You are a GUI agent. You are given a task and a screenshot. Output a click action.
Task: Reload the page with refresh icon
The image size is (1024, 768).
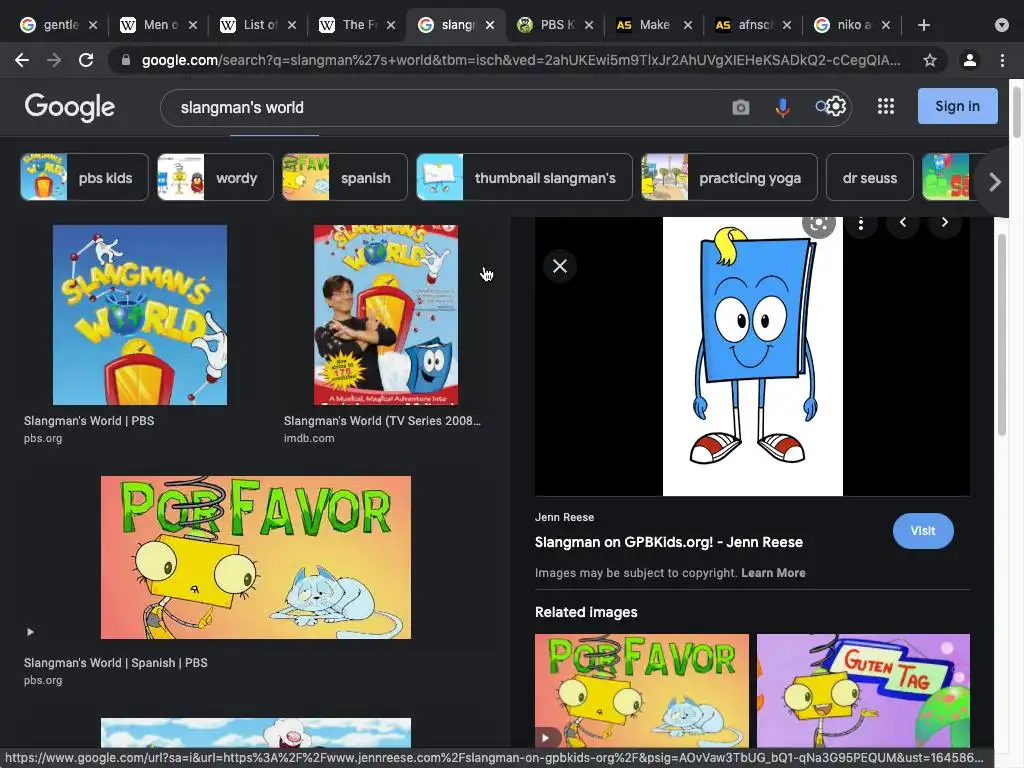86,60
